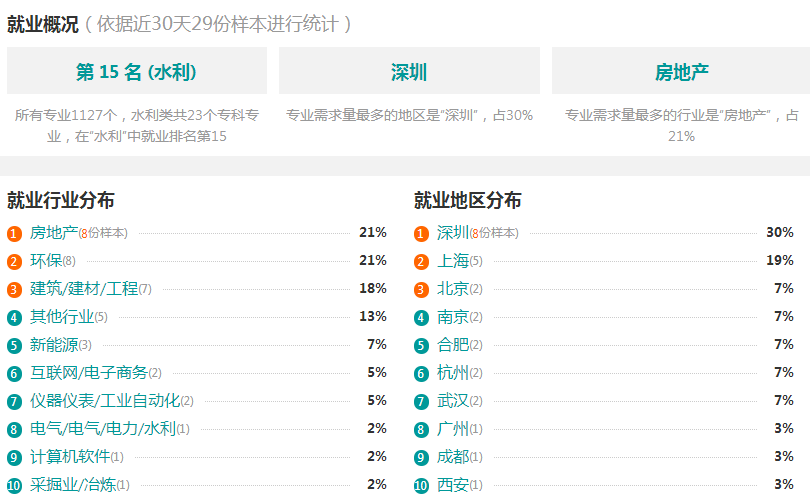This screenshot has height=503, width=810.
Task: Open the 计算机软件 industry link
Action: click(x=70, y=457)
